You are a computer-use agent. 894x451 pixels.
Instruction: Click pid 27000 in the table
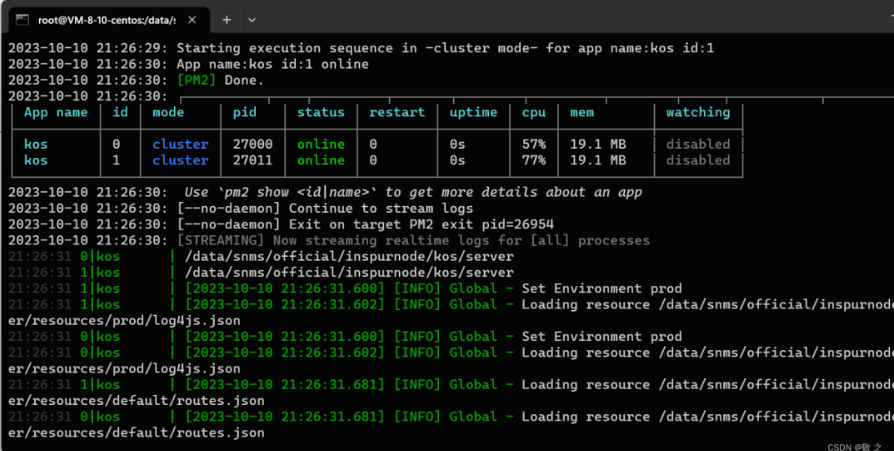[x=252, y=144]
